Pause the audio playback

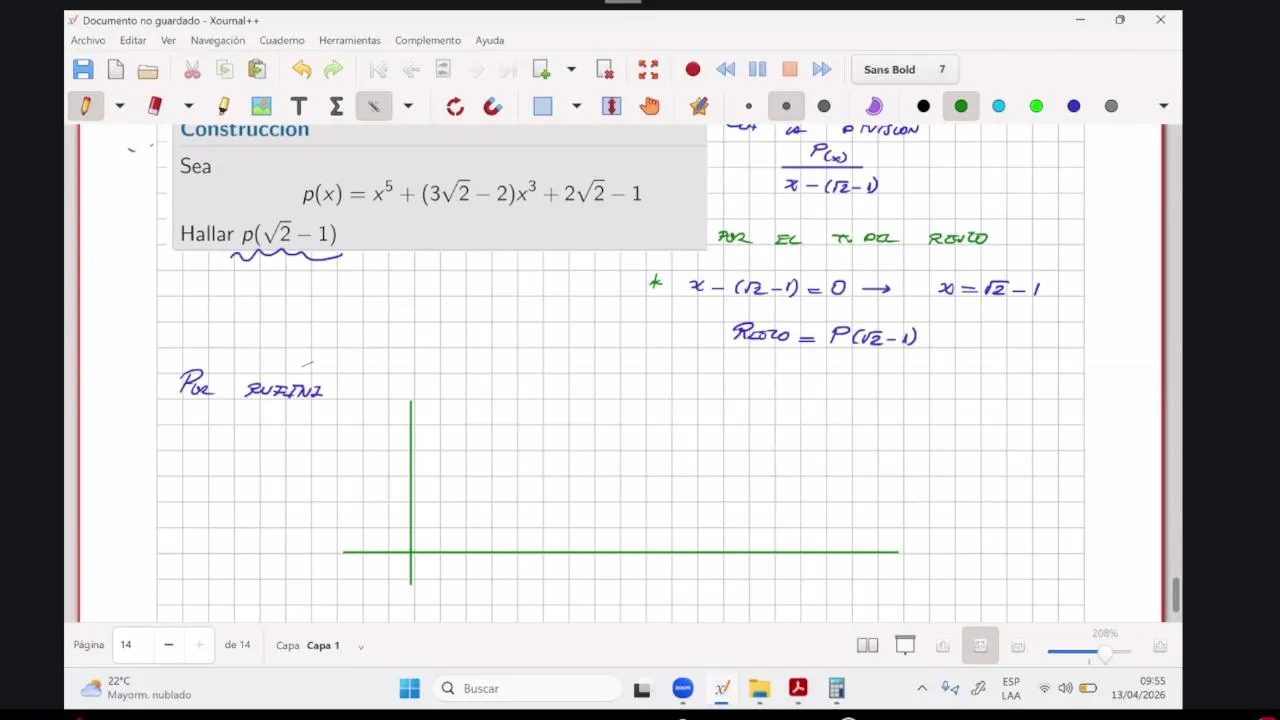click(x=758, y=69)
